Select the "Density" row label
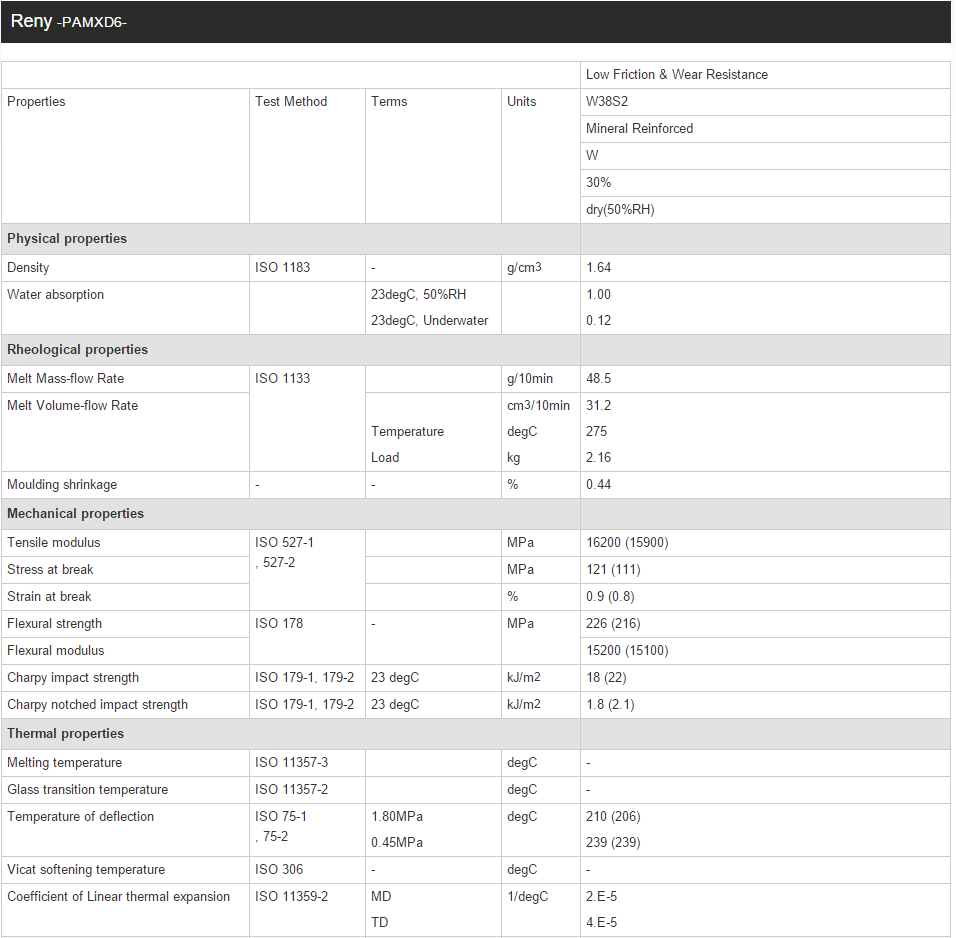Screen dimensions: 956x938 pos(28,267)
